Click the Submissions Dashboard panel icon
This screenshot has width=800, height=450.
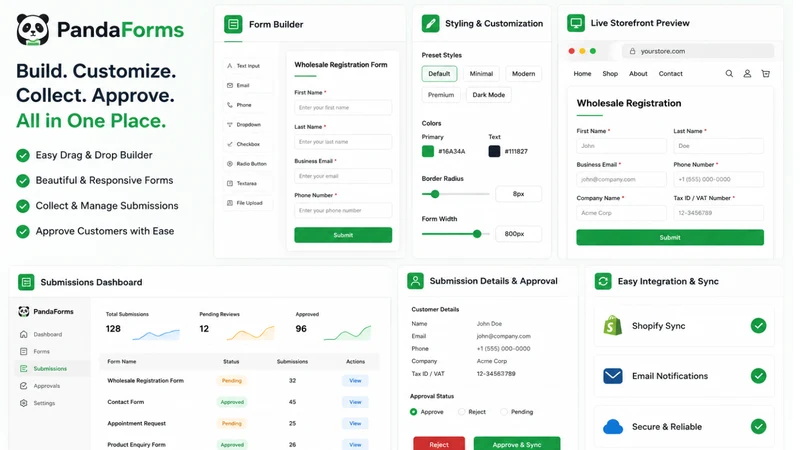pyautogui.click(x=26, y=282)
